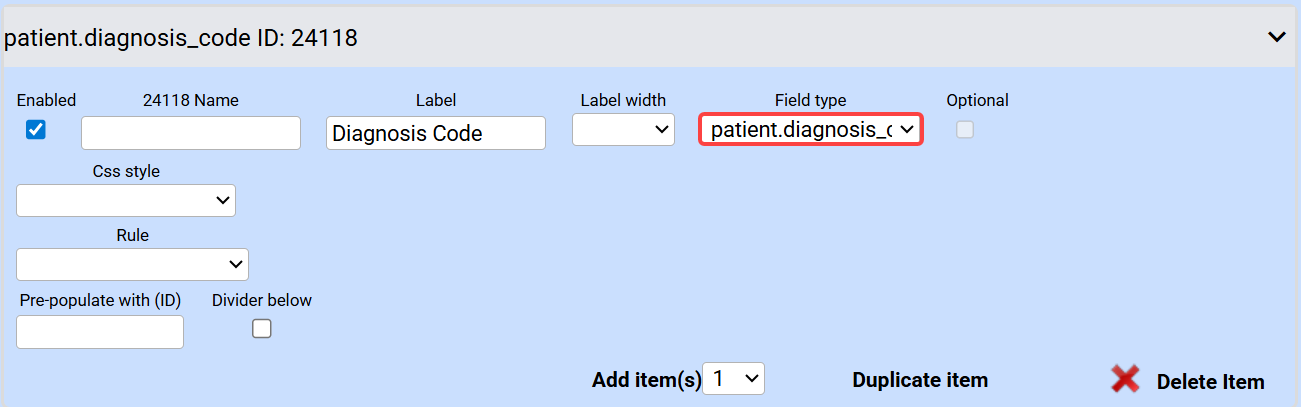Click the Duplicate item button
The width and height of the screenshot is (1301, 407).
(920, 380)
